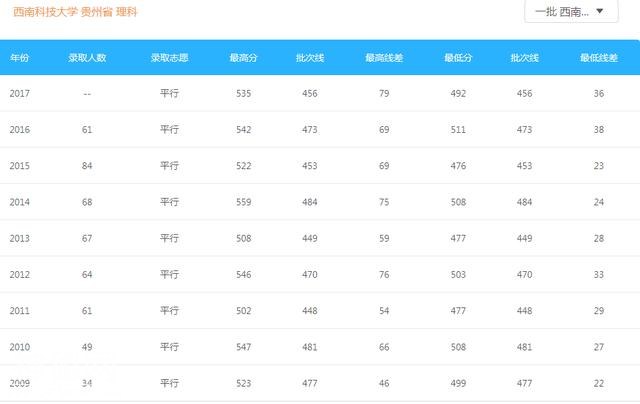Select the 录取人数 column header
The height and width of the screenshot is (404, 640).
pos(87,58)
